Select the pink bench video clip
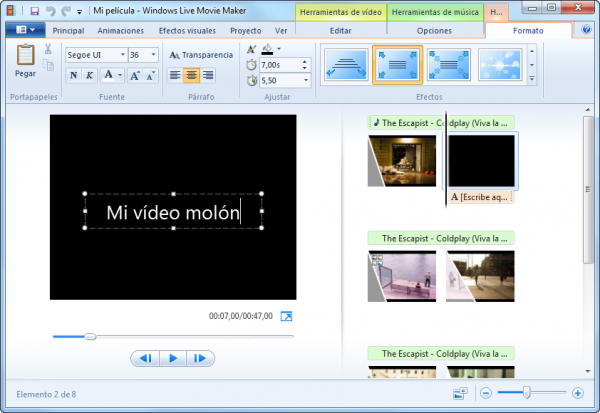The height and width of the screenshot is (413, 600). tap(402, 276)
